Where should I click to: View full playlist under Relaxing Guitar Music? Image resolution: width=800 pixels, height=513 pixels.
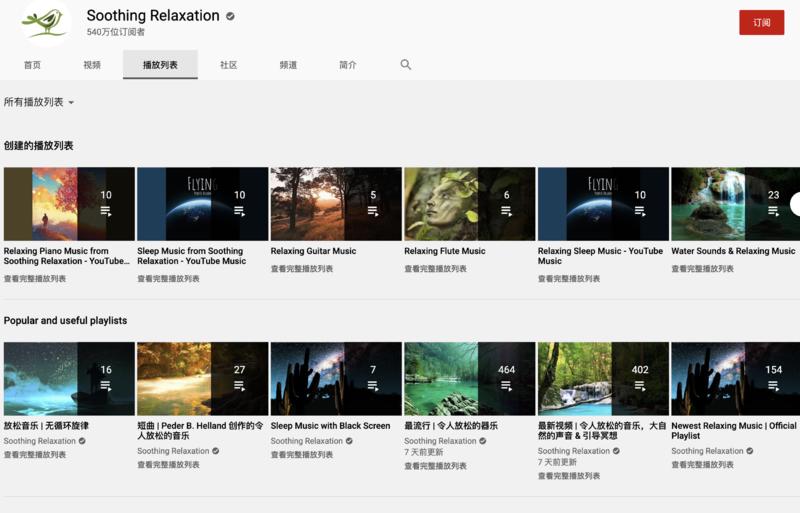pos(302,268)
